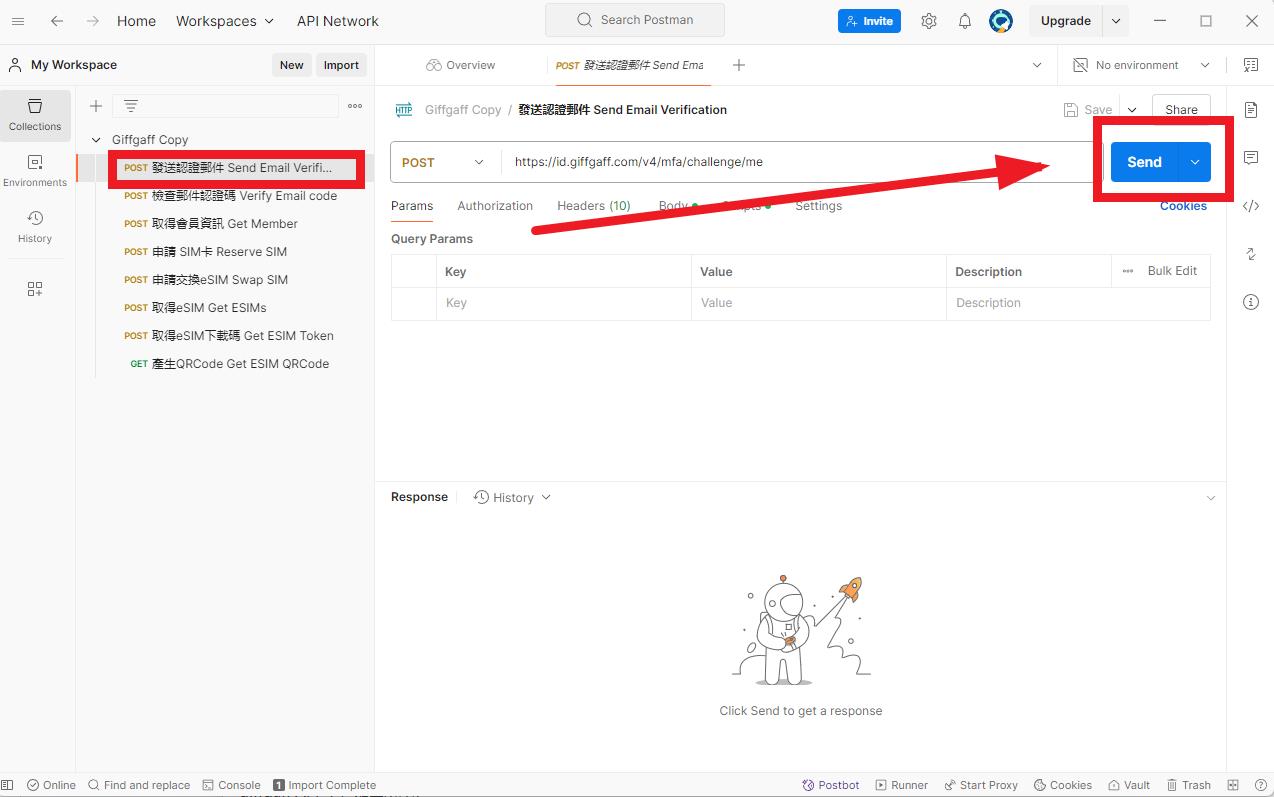Open the tab list chevron
Image resolution: width=1274 pixels, height=797 pixels.
(x=1036, y=65)
